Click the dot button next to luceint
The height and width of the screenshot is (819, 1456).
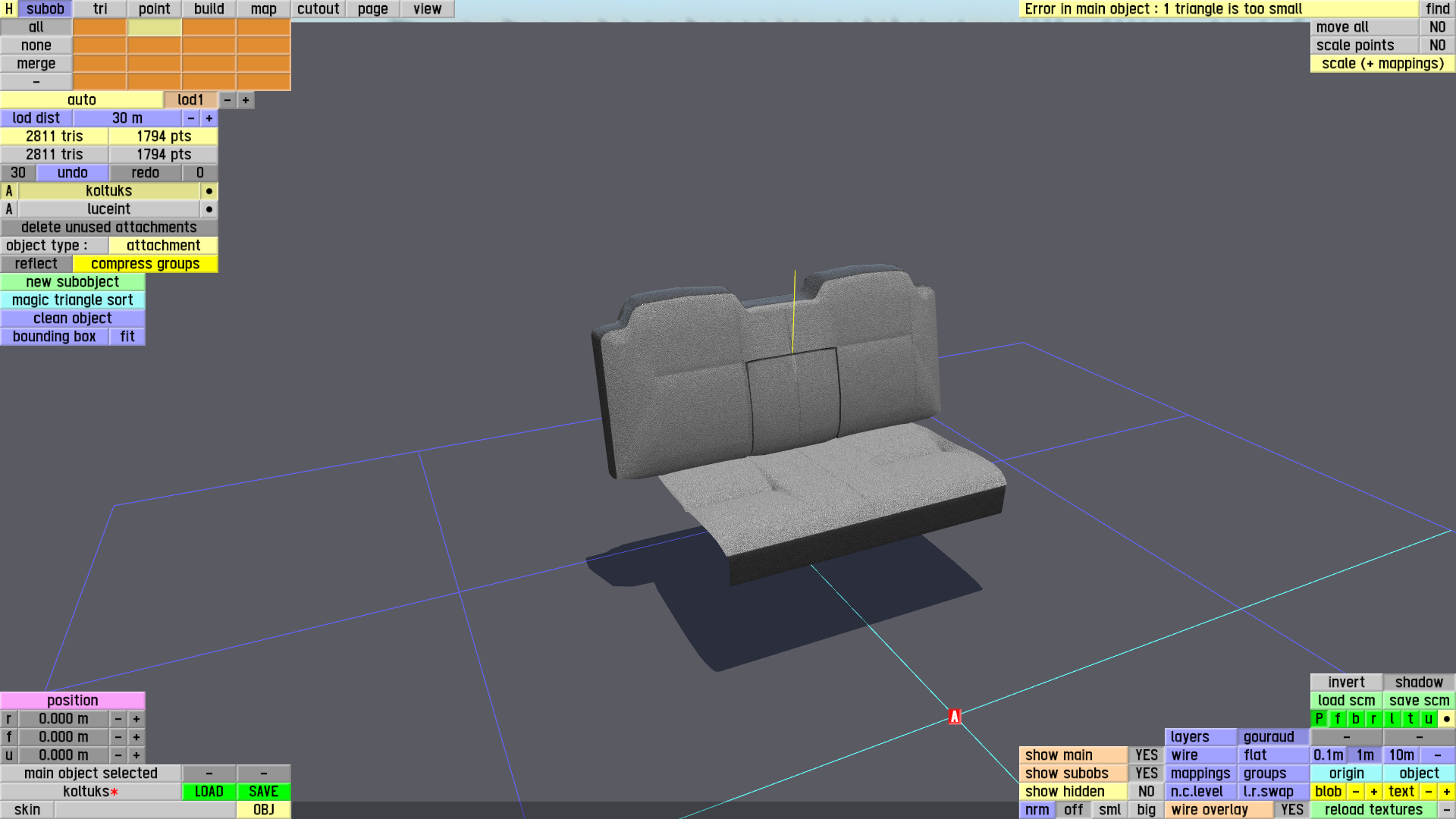pyautogui.click(x=209, y=209)
